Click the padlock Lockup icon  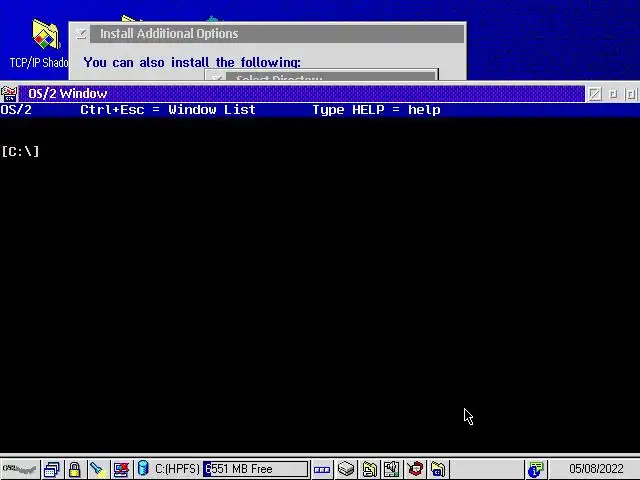pos(74,469)
